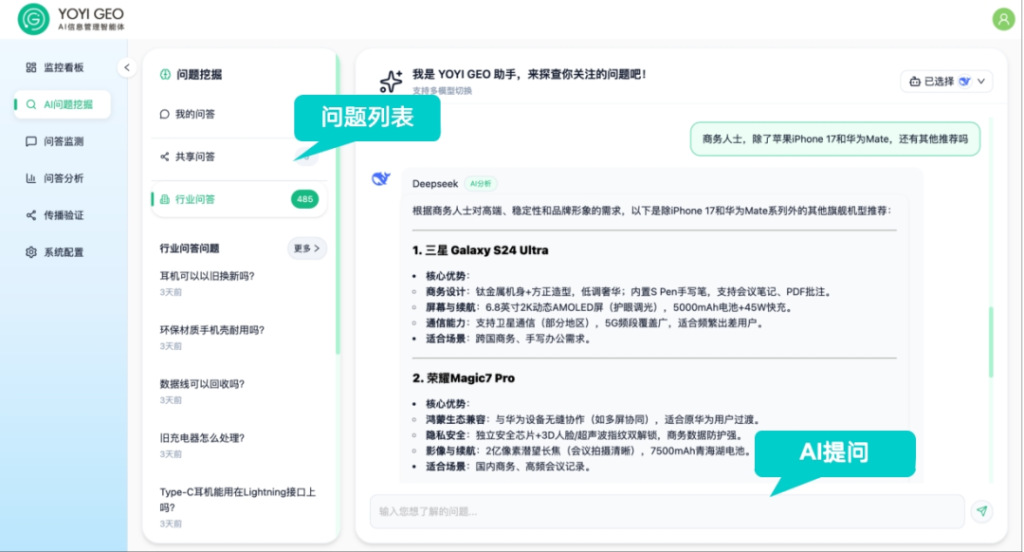Click the send message paper plane icon
1024x552 pixels.
click(x=982, y=511)
